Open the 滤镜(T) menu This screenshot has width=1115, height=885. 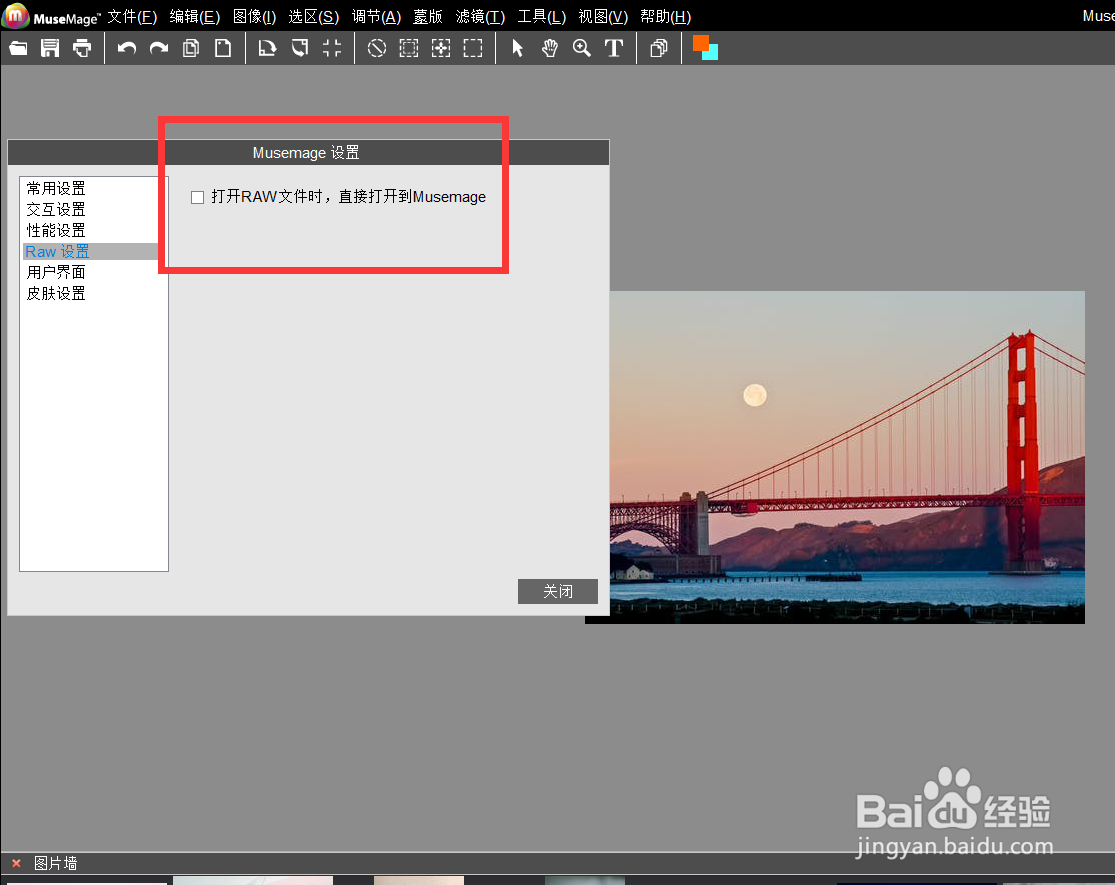point(481,16)
